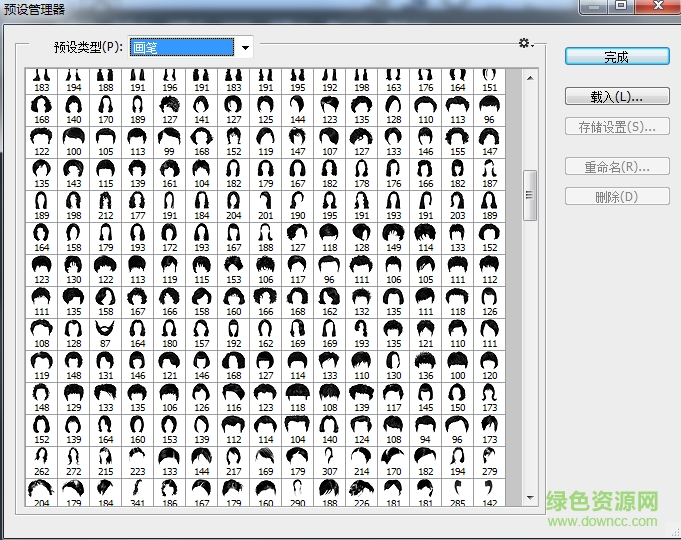Select the hair brush preset numbered 285

click(457, 490)
